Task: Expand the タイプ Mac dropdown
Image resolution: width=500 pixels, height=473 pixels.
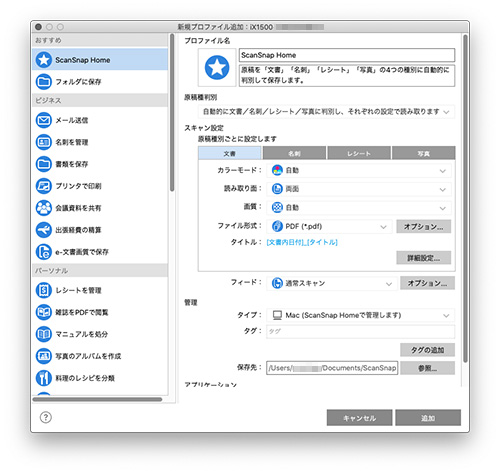Action: [360, 315]
